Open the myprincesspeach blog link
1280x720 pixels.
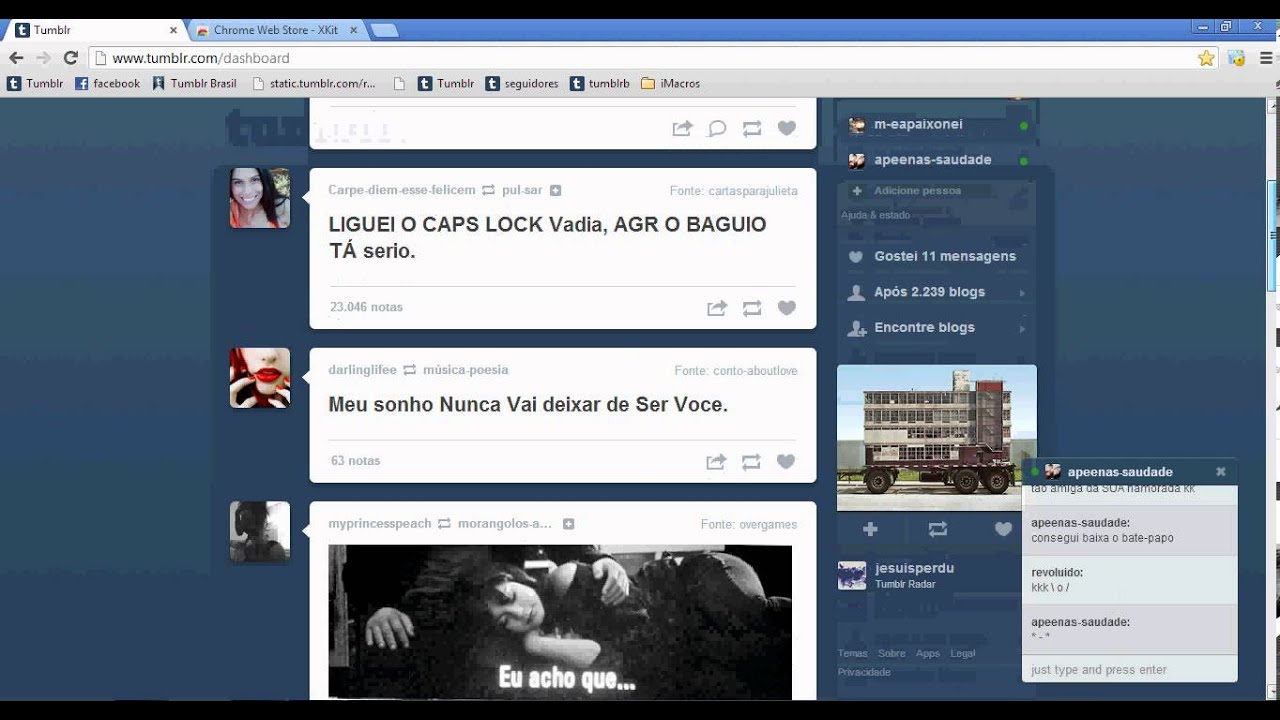click(x=380, y=524)
